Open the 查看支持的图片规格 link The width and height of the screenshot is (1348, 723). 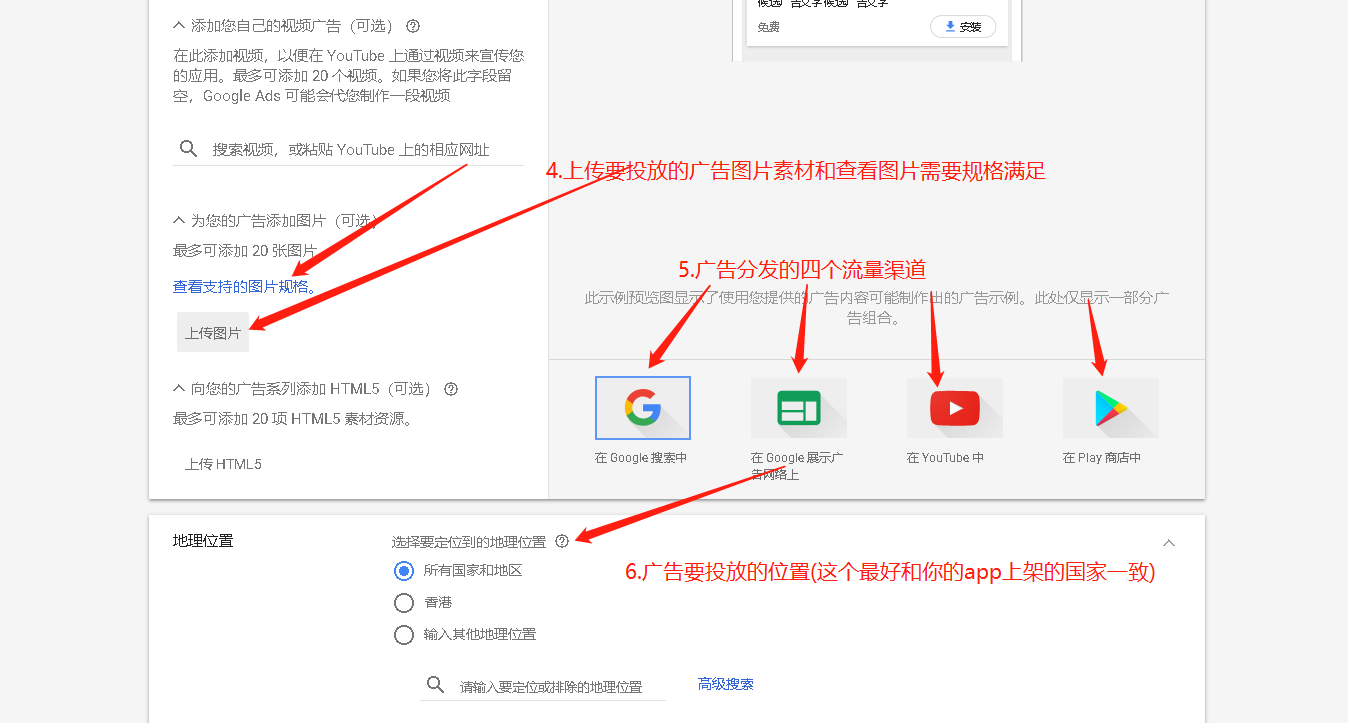(244, 287)
